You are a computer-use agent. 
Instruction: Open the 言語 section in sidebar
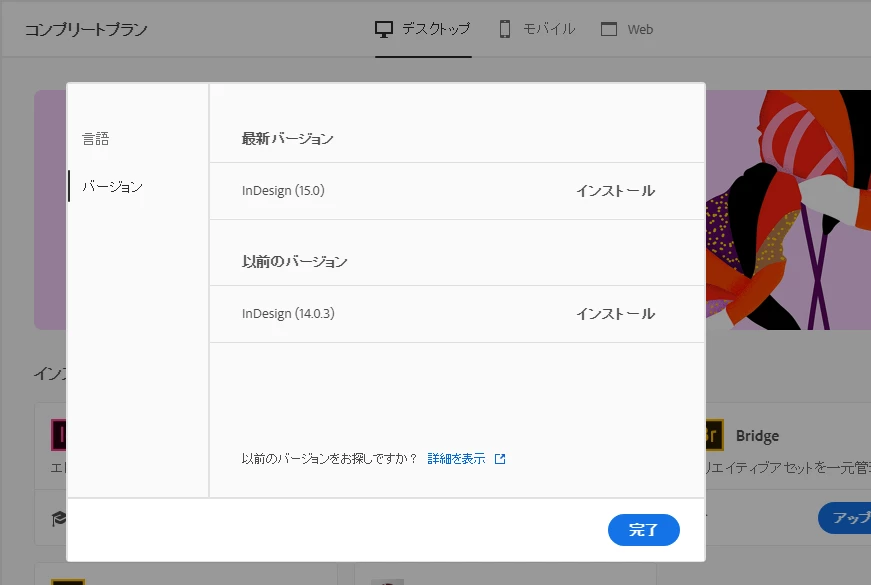pyautogui.click(x=96, y=138)
